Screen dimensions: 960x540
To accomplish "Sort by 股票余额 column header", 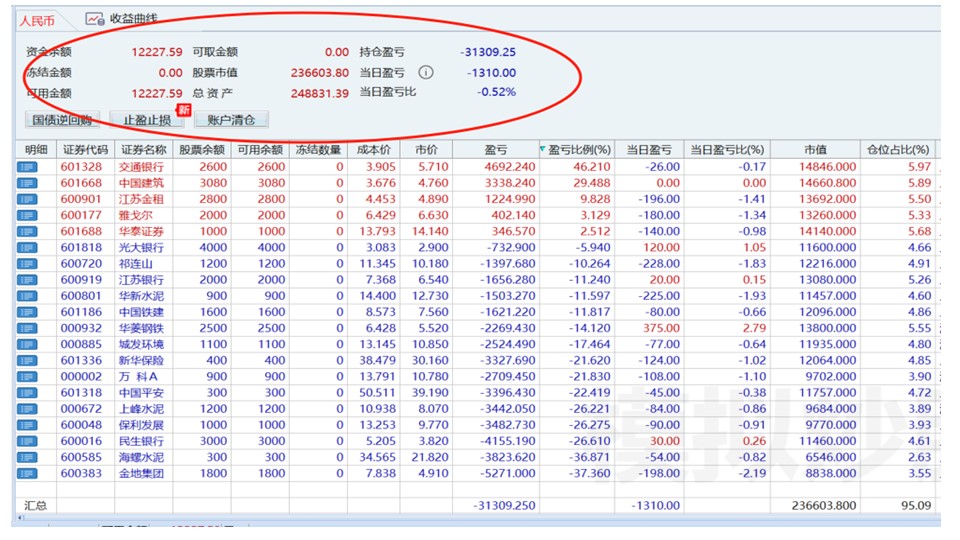I will pyautogui.click(x=201, y=149).
